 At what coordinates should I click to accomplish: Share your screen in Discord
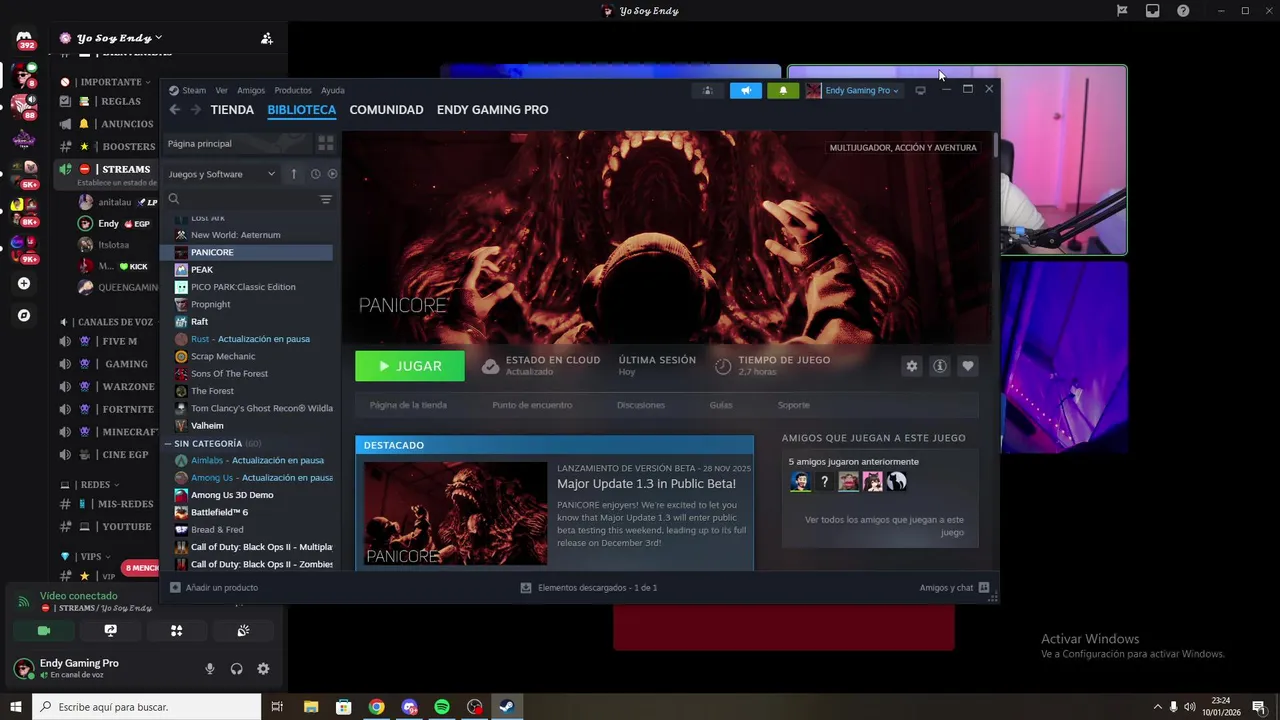point(110,631)
